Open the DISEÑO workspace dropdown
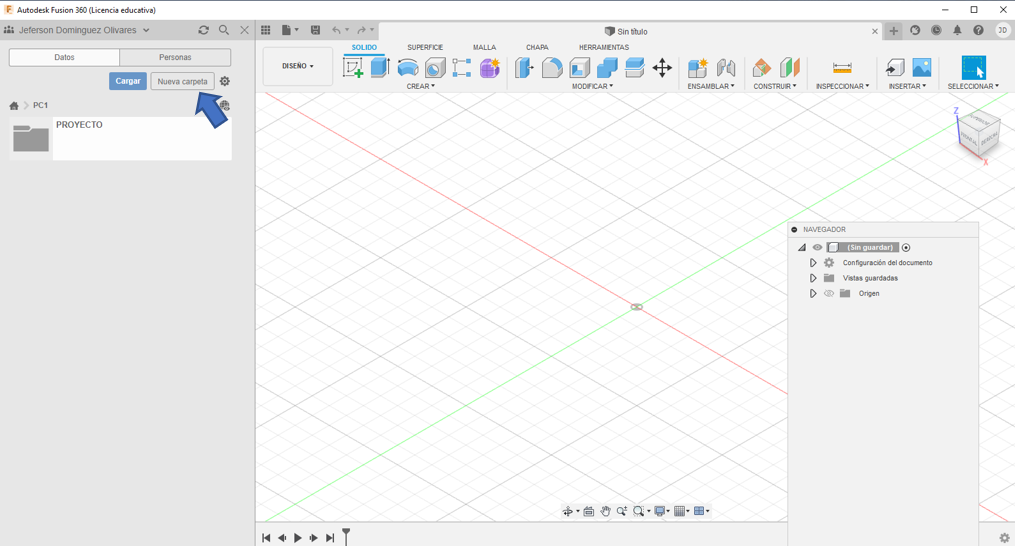Viewport: 1015px width, 546px height. point(298,66)
